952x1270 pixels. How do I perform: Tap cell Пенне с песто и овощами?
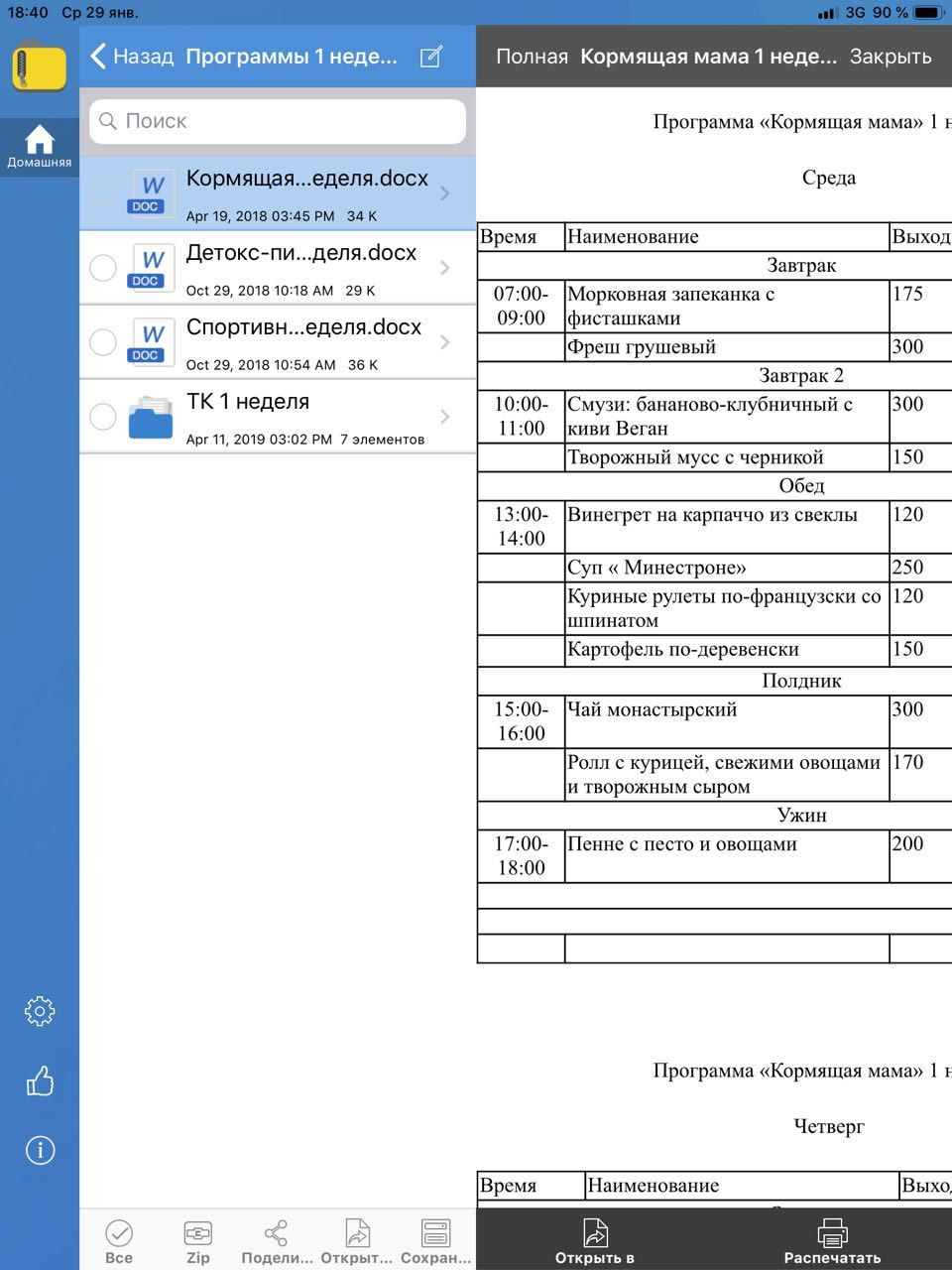727,856
